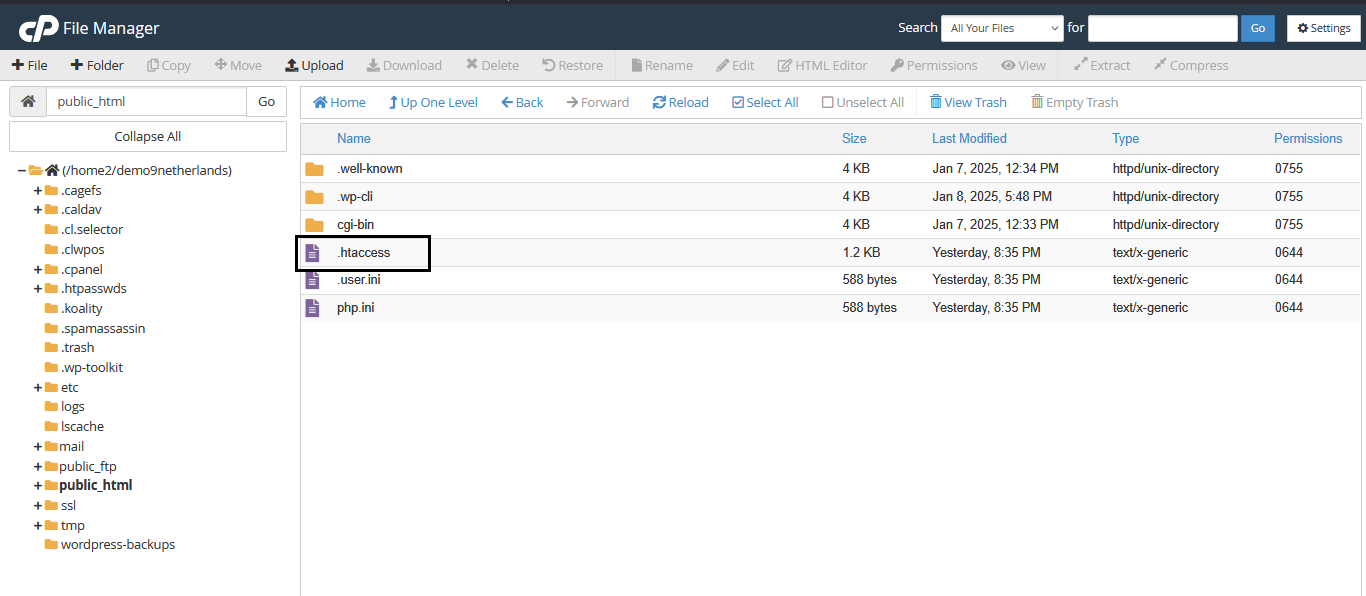
Task: Select wordpress-backups in folder tree
Action: [x=117, y=544]
